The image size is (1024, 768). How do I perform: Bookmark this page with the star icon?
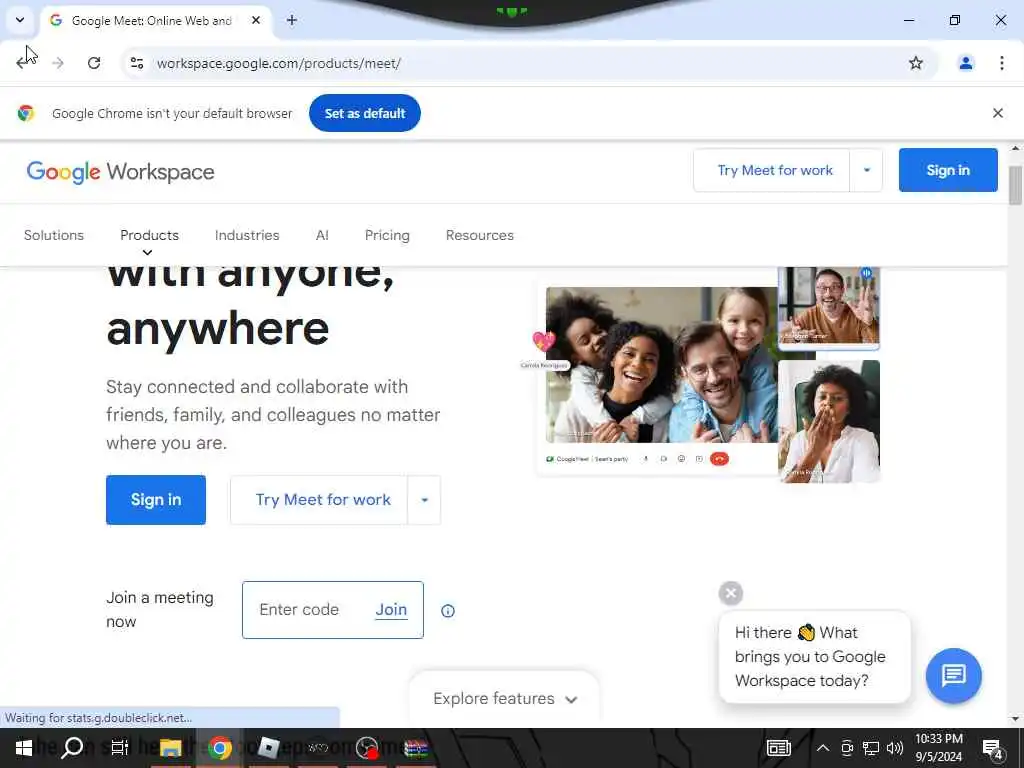point(916,63)
